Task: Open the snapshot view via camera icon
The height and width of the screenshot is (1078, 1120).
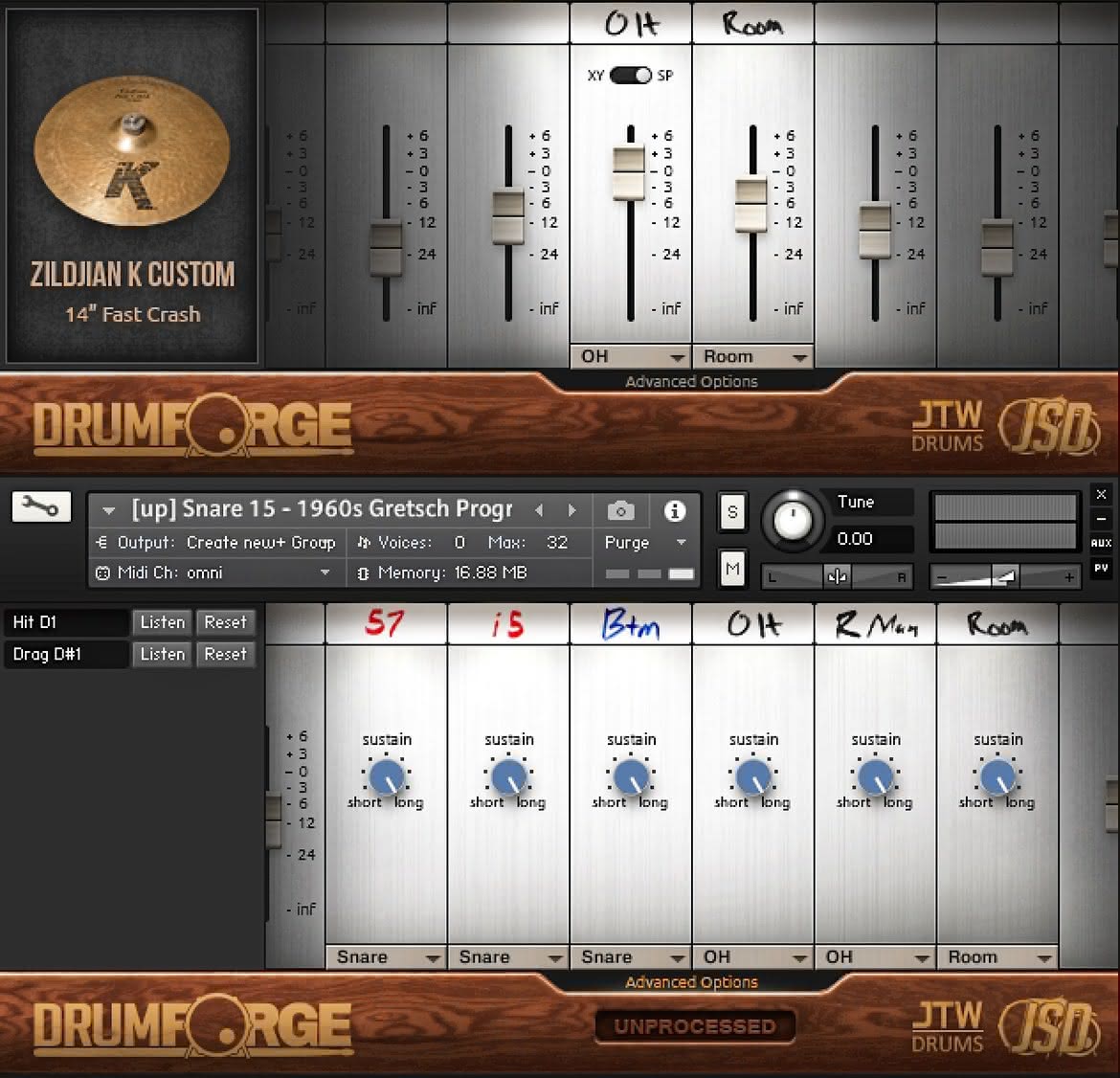Action: pos(620,511)
